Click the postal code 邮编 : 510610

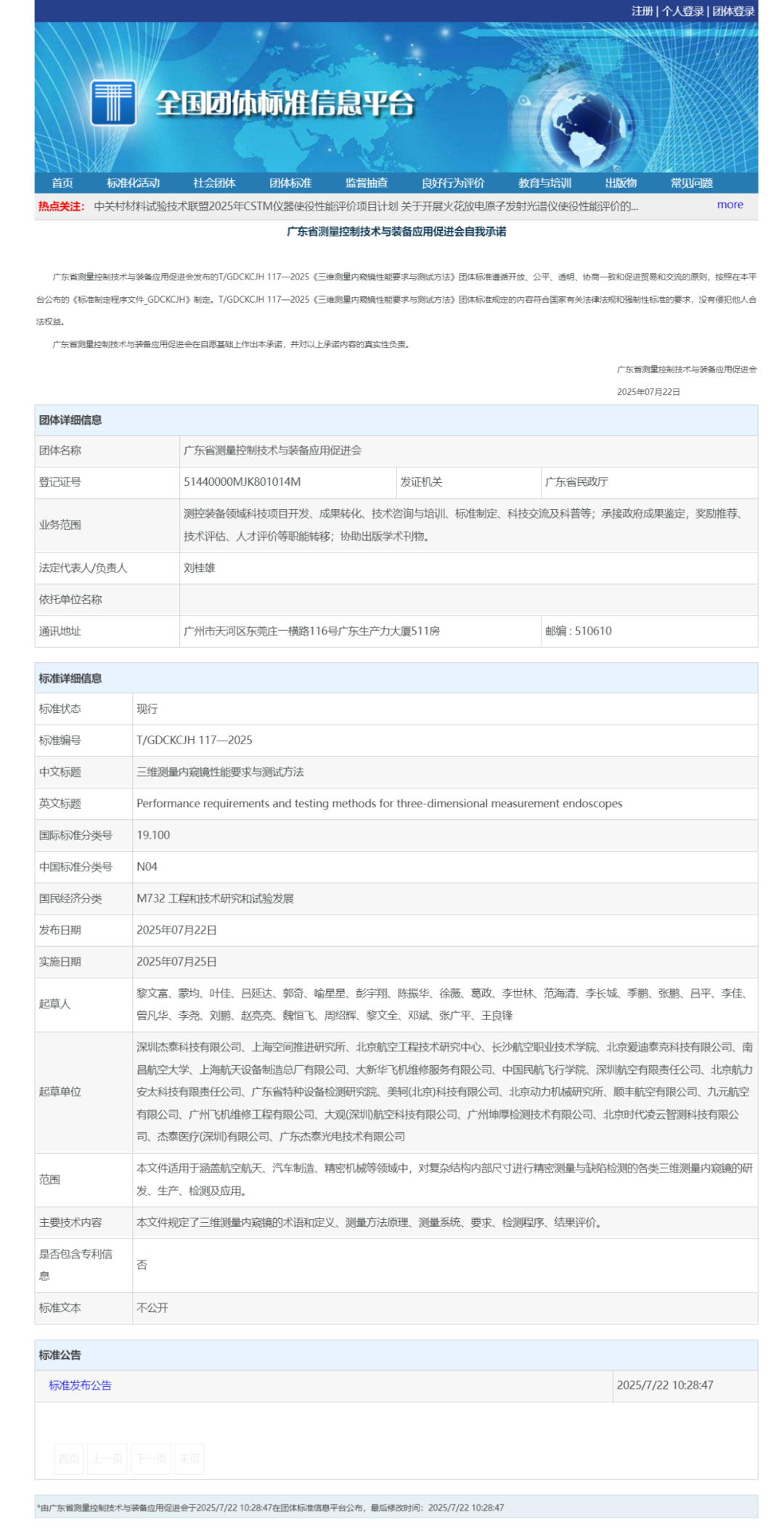click(579, 631)
